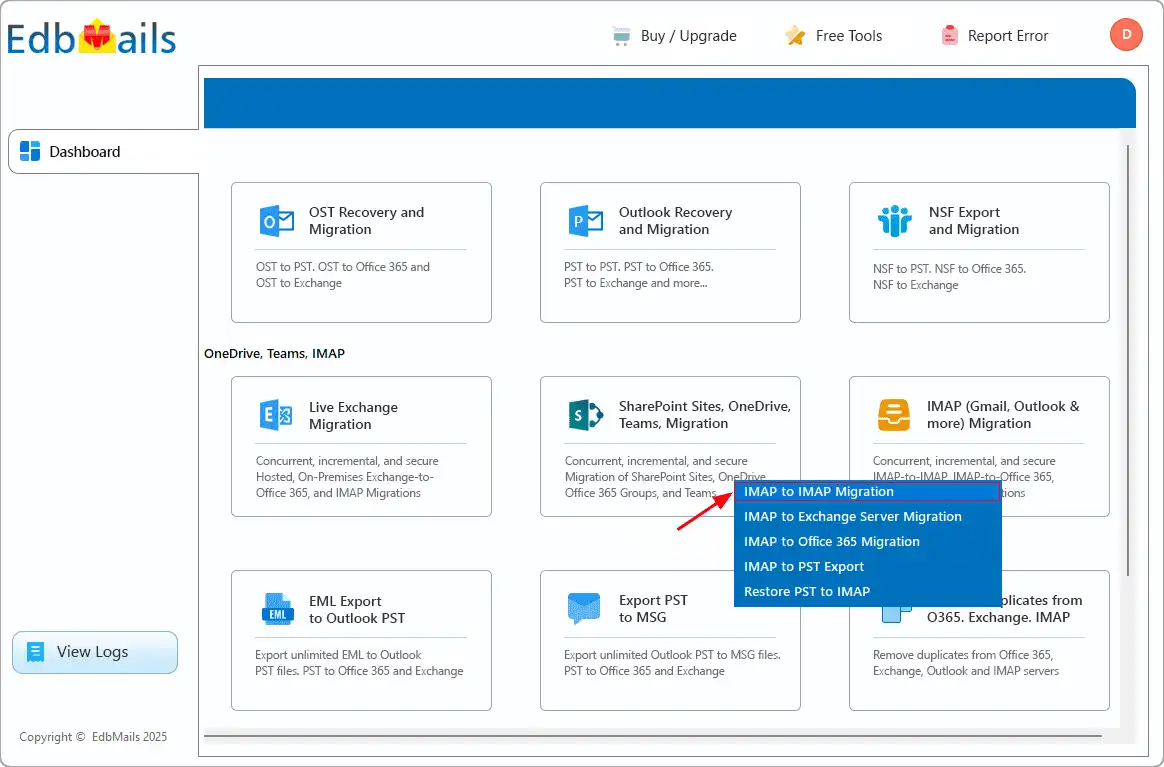Click 'Migration of SharePoint Sites' description
Viewport: 1164px width, 767px height.
pyautogui.click(x=665, y=477)
